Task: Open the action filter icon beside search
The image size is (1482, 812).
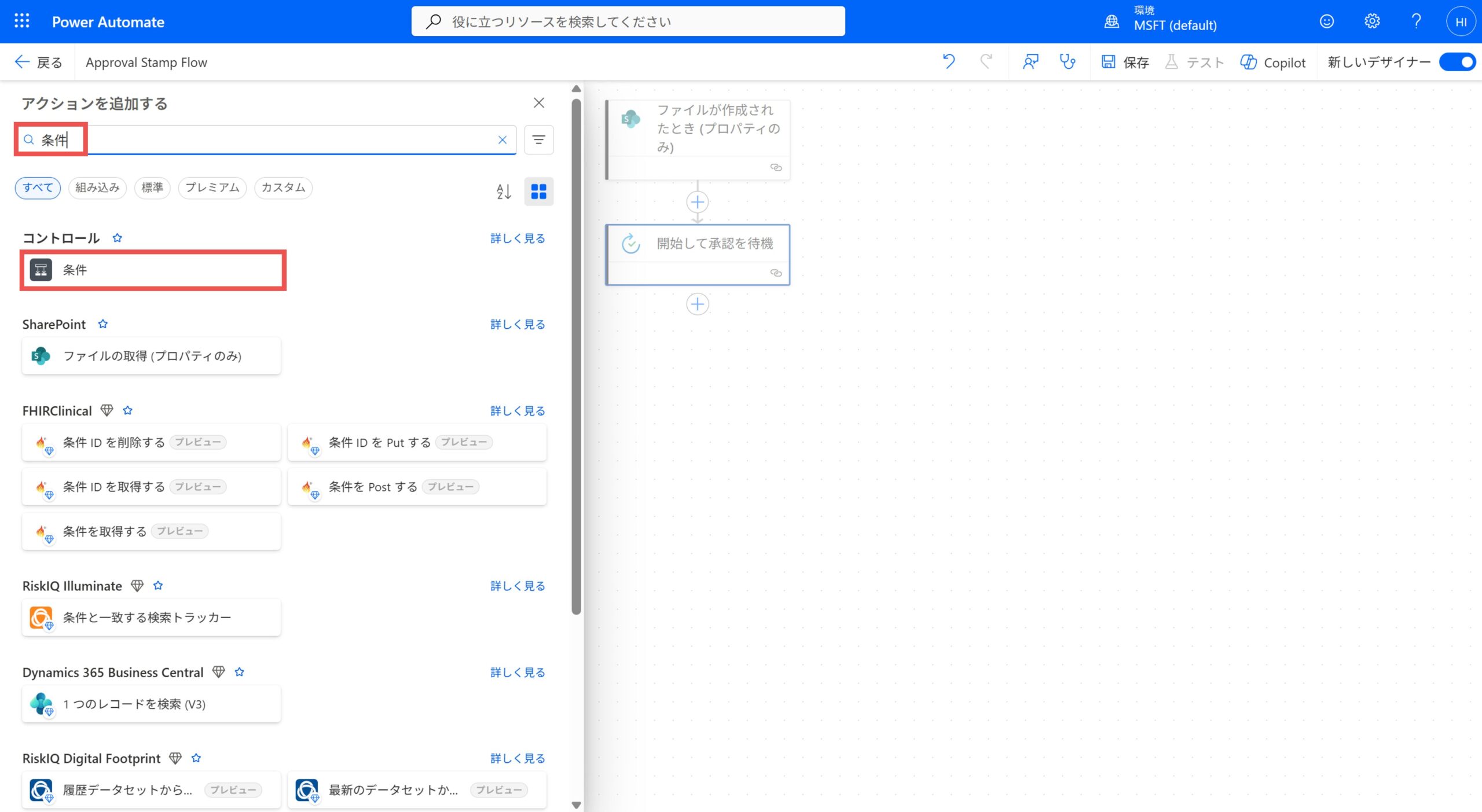Action: (x=538, y=139)
